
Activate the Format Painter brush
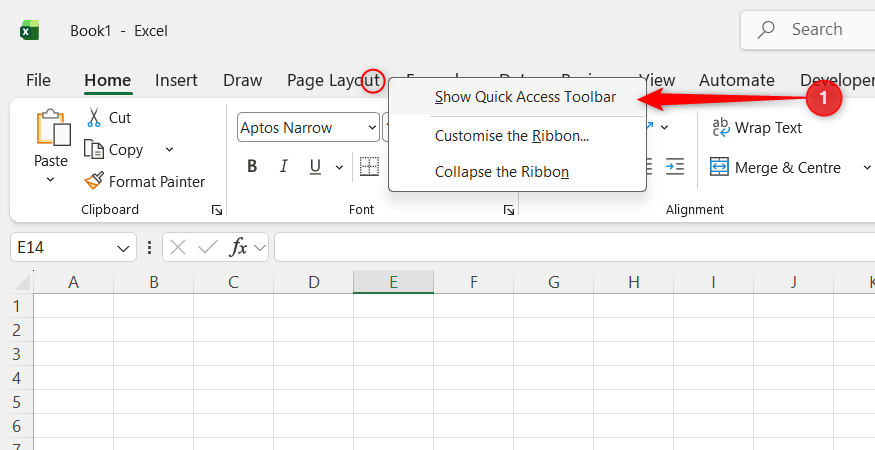point(145,181)
